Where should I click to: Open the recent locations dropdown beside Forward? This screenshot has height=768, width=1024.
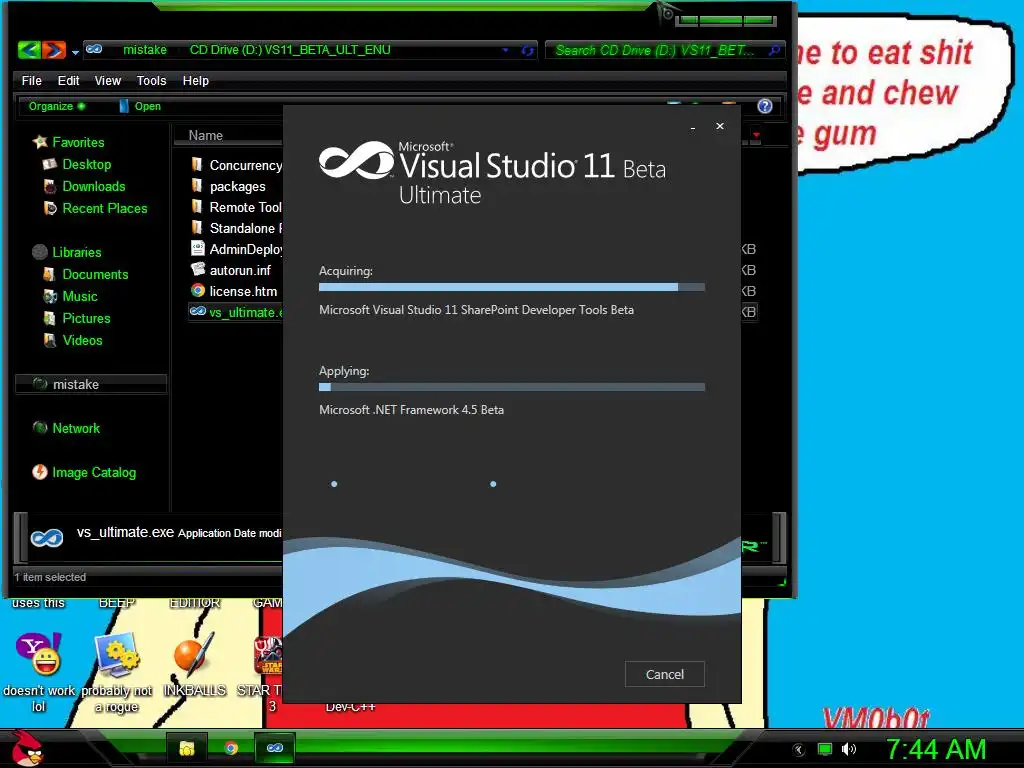click(x=75, y=52)
